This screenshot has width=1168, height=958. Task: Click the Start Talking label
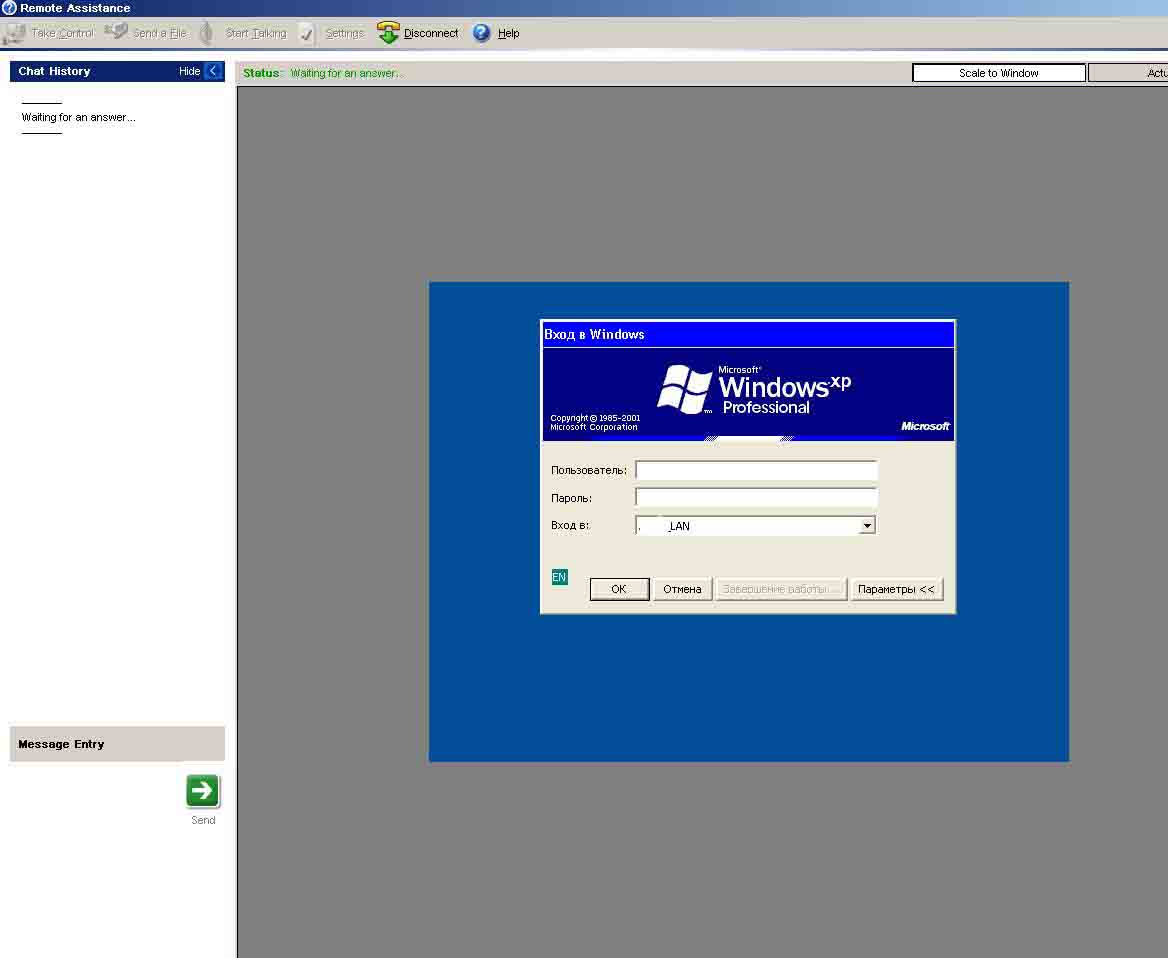coord(256,33)
